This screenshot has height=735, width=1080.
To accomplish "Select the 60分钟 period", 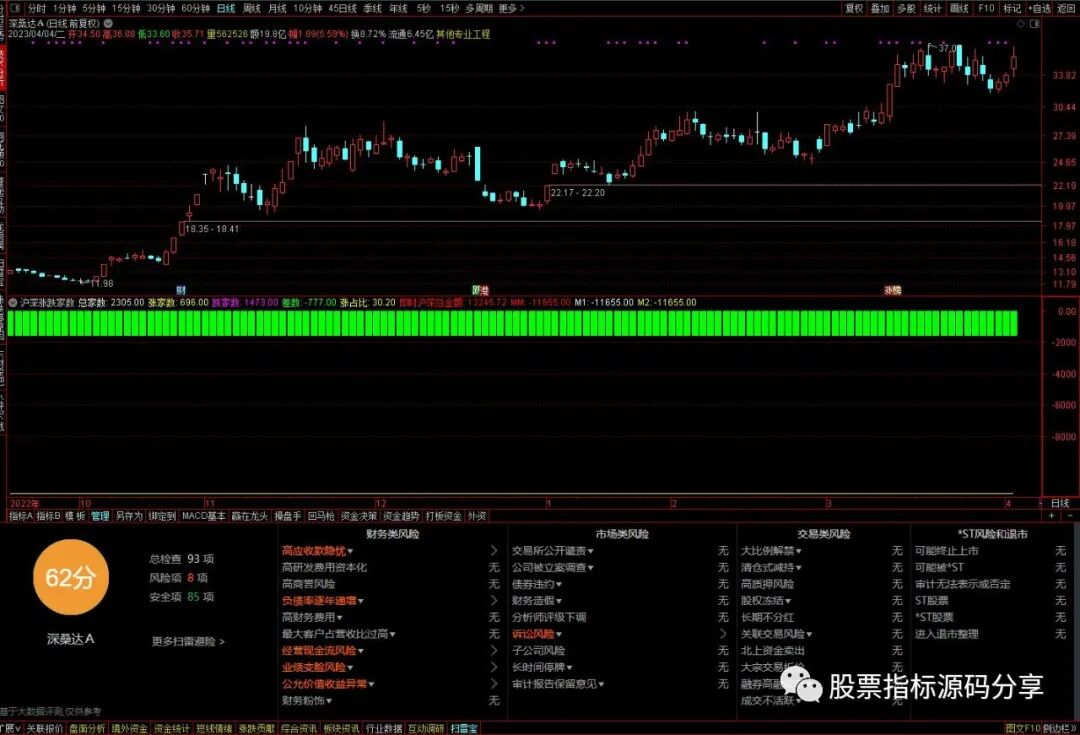I will click(196, 8).
